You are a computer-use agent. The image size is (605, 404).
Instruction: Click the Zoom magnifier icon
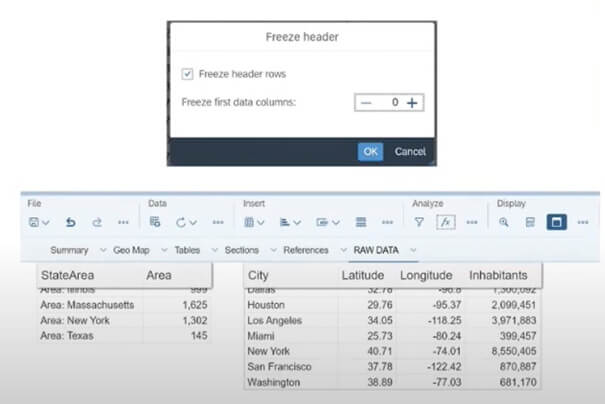coord(504,222)
